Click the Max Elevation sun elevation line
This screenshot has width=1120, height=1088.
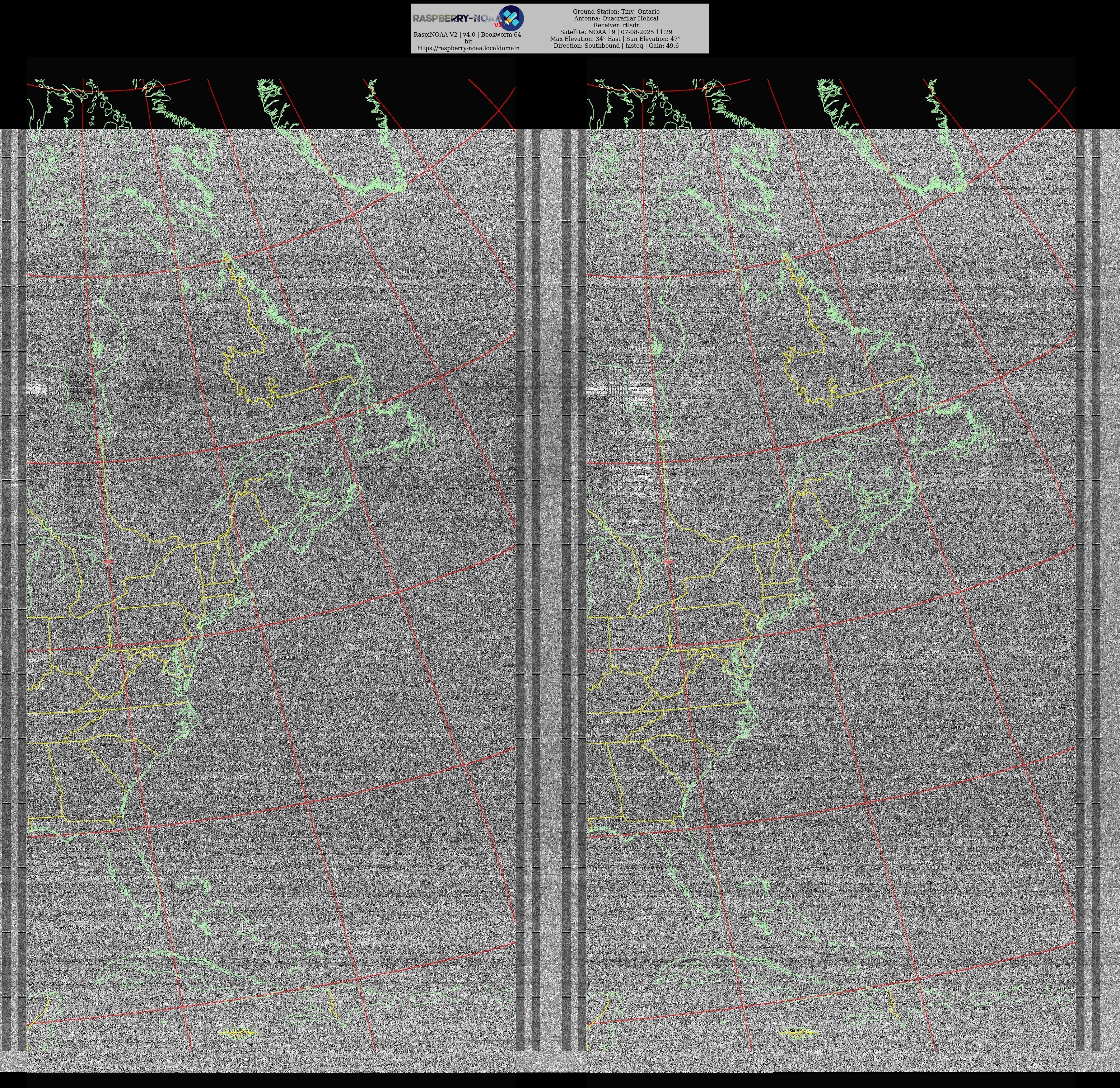tap(616, 39)
